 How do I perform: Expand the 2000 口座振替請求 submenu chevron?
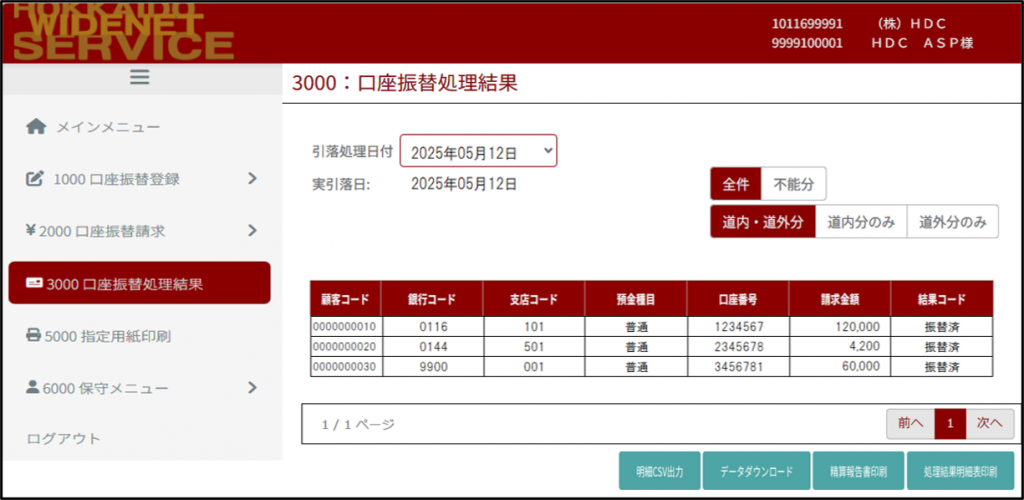[252, 231]
